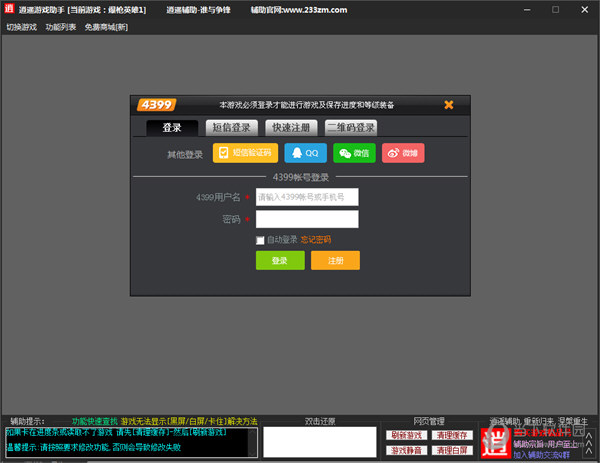
Task: Click the 刷新游戏 button
Action: click(x=406, y=435)
